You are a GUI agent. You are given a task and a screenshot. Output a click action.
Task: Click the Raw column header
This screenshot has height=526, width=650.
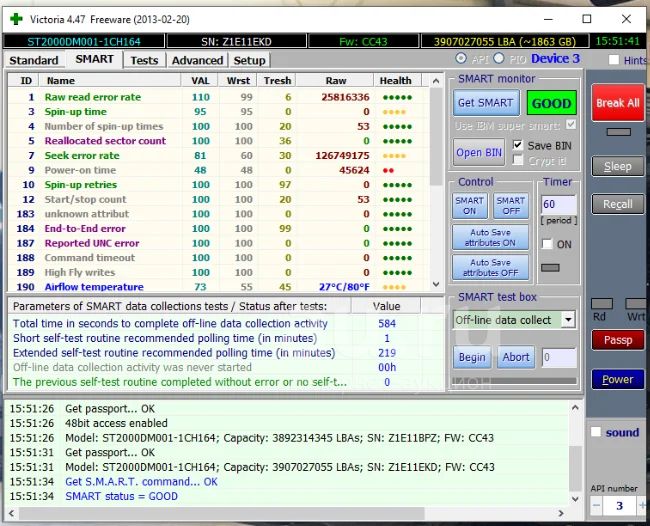click(336, 80)
